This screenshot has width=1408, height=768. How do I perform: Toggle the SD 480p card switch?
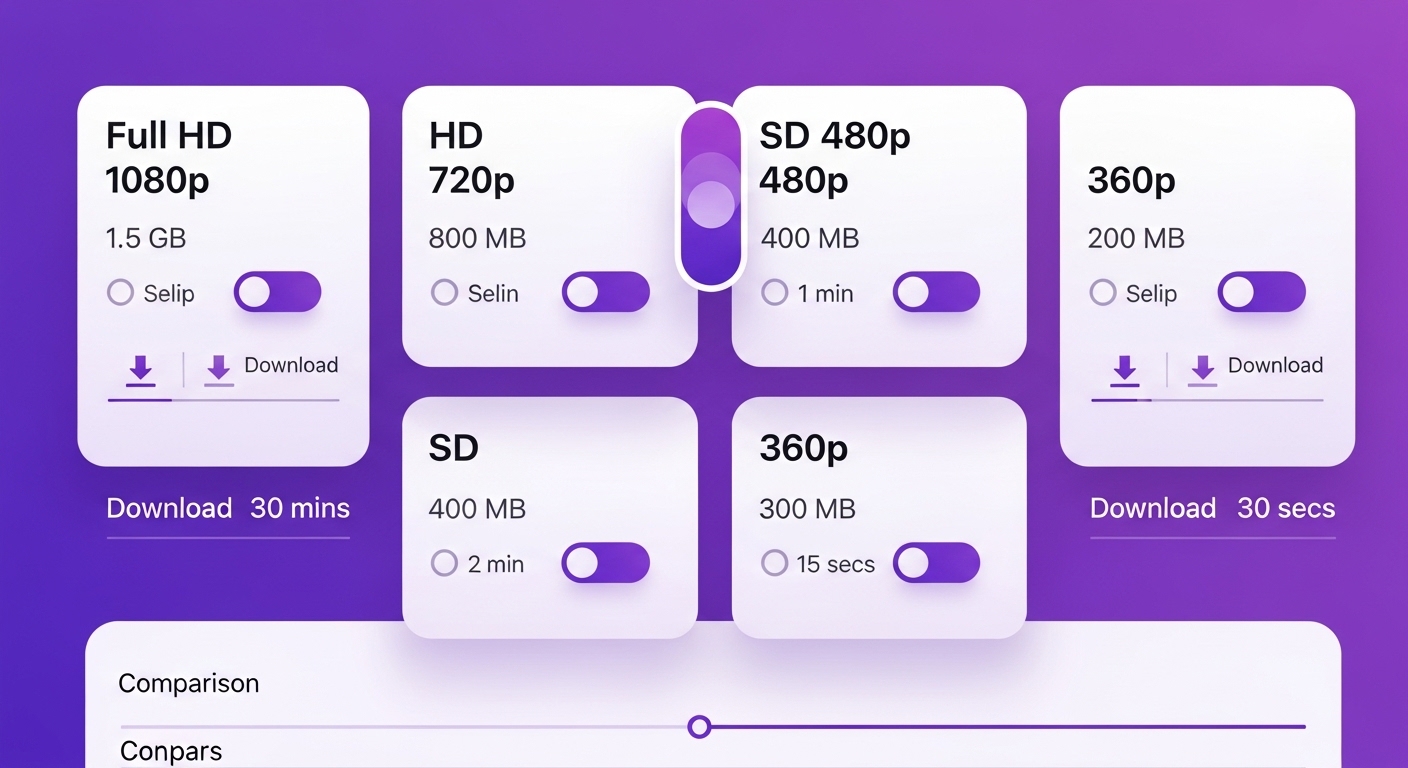tap(936, 292)
